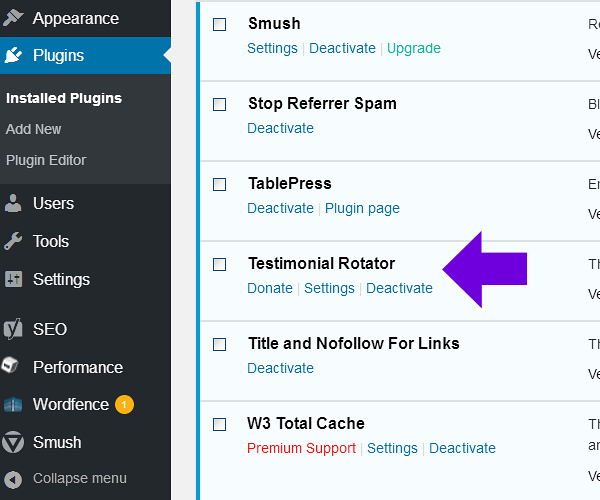Open Testimonial Rotator Settings link
The width and height of the screenshot is (600, 500).
(x=329, y=288)
